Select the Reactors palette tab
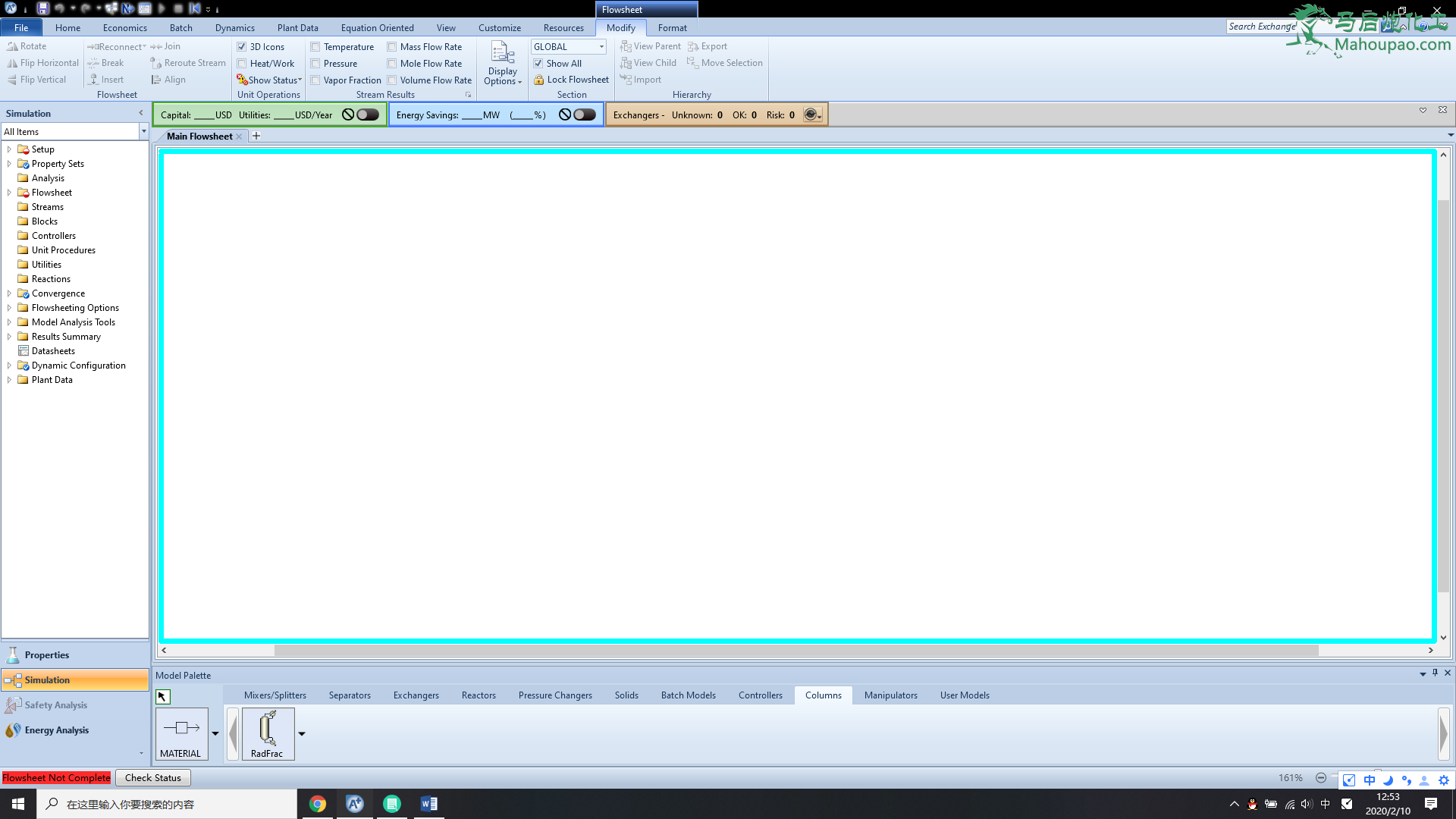1456x819 pixels. point(479,695)
